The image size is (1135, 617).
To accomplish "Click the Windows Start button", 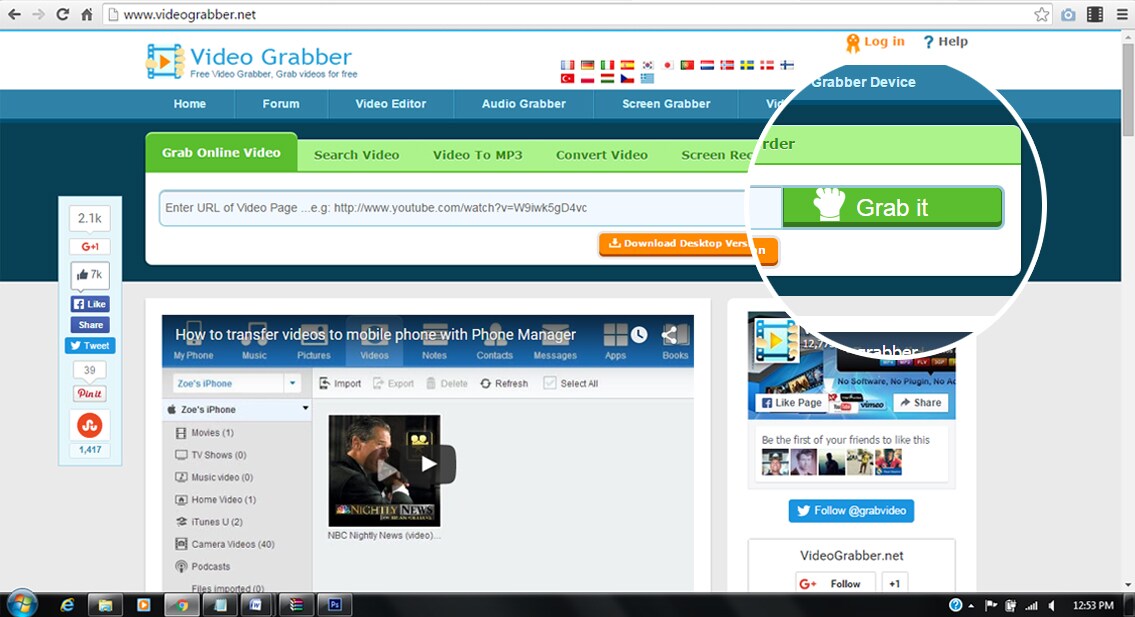I will click(x=22, y=603).
